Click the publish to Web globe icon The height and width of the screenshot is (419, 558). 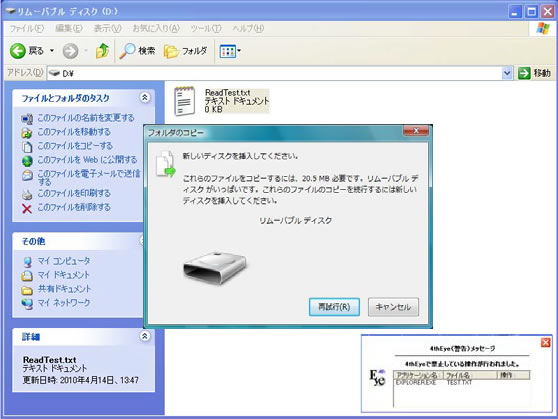click(x=27, y=161)
